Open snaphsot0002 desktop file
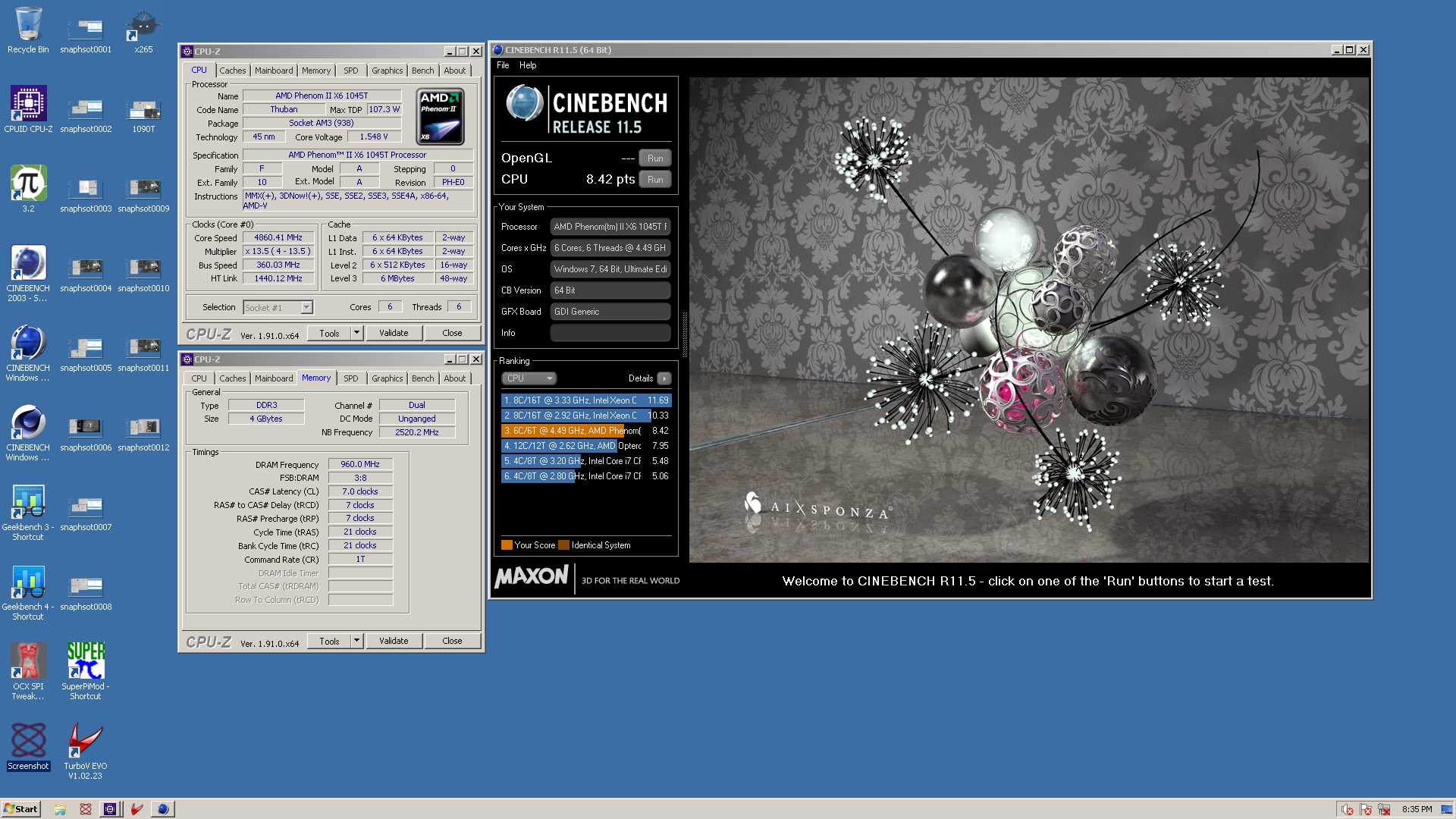The height and width of the screenshot is (819, 1456). (86, 114)
